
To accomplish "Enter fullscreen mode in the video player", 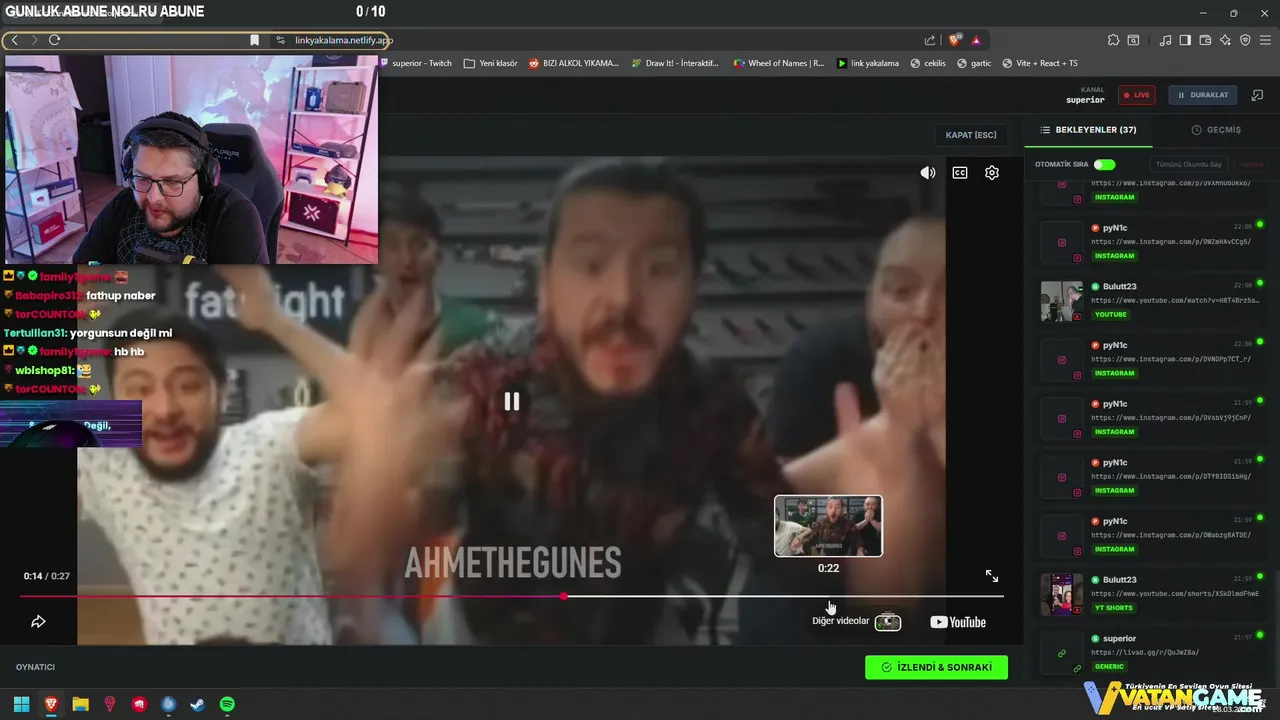I will [x=992, y=576].
